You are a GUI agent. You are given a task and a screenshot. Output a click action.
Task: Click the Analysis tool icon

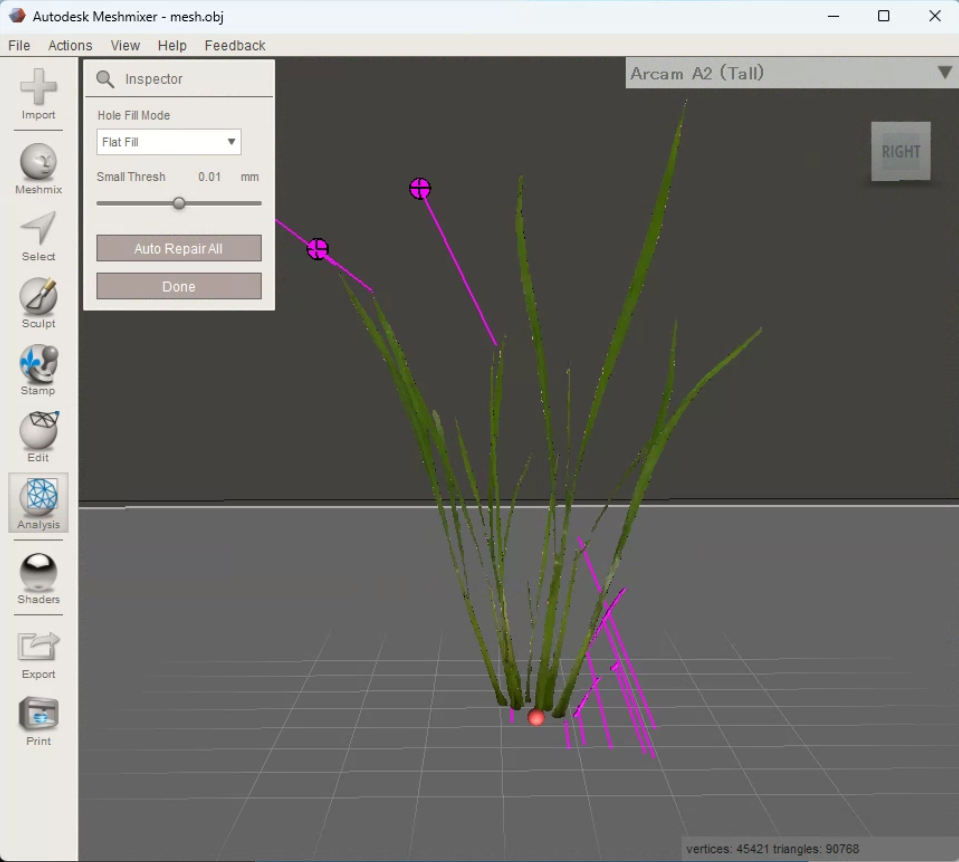pos(39,497)
